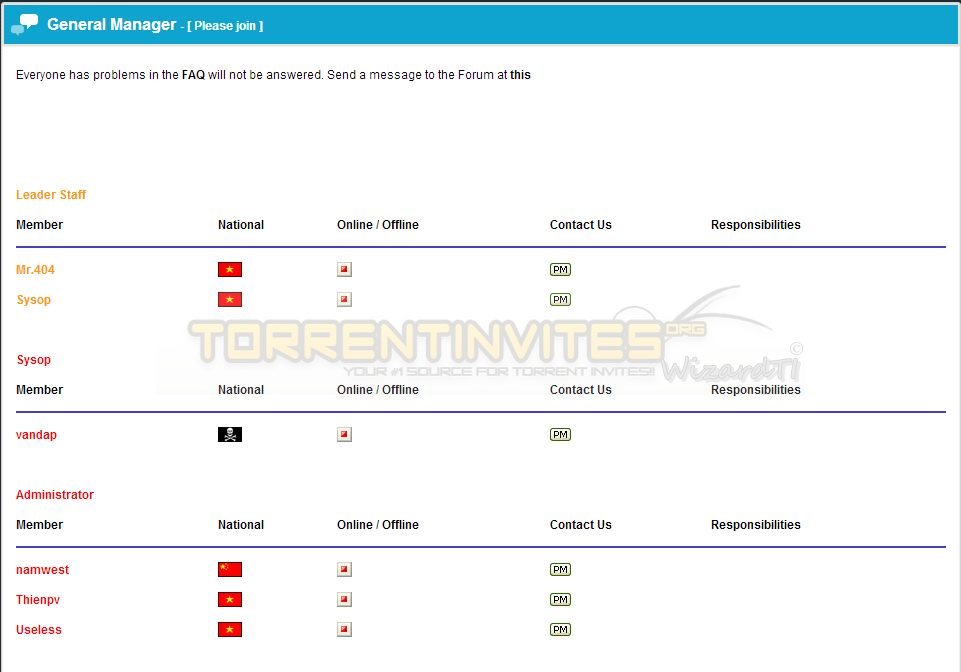Send a PM to vandap
The image size is (961, 672).
560,435
